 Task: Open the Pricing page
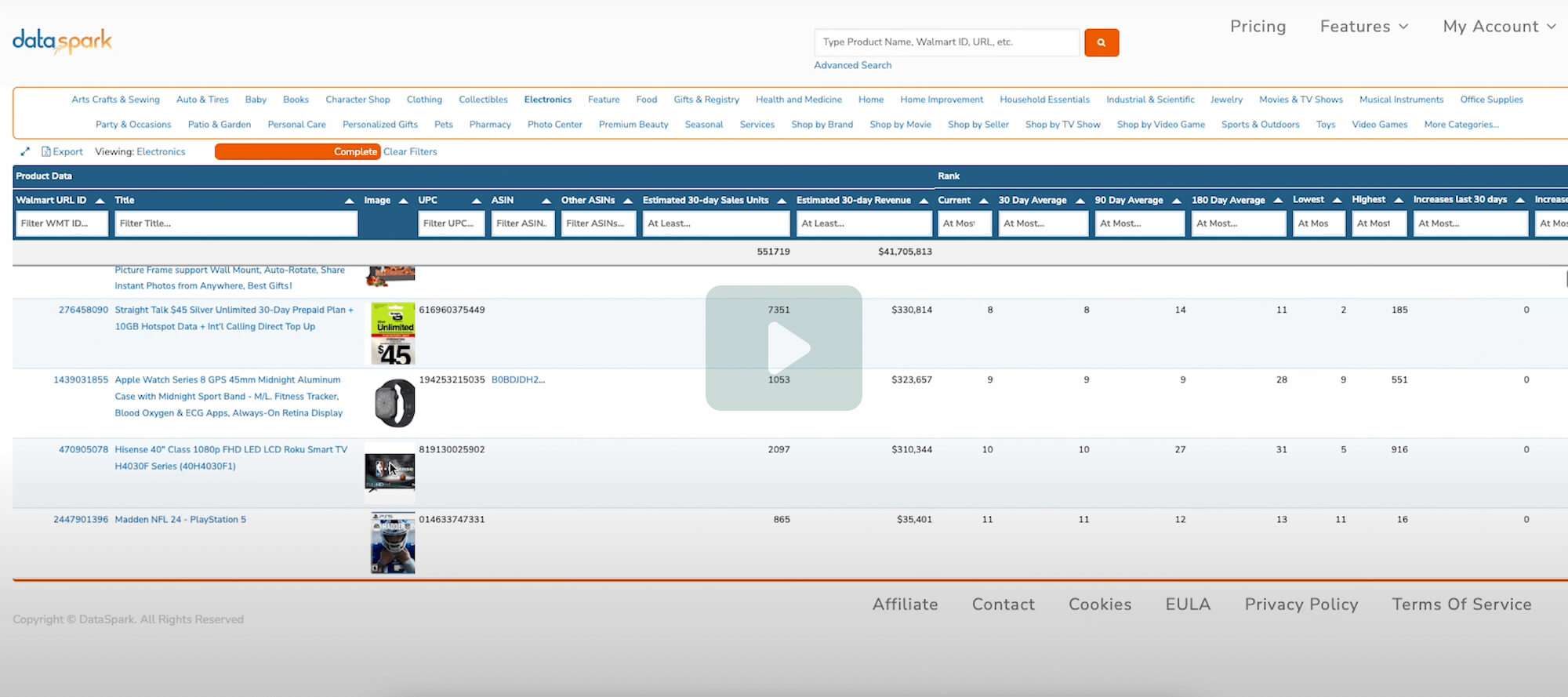1258,27
